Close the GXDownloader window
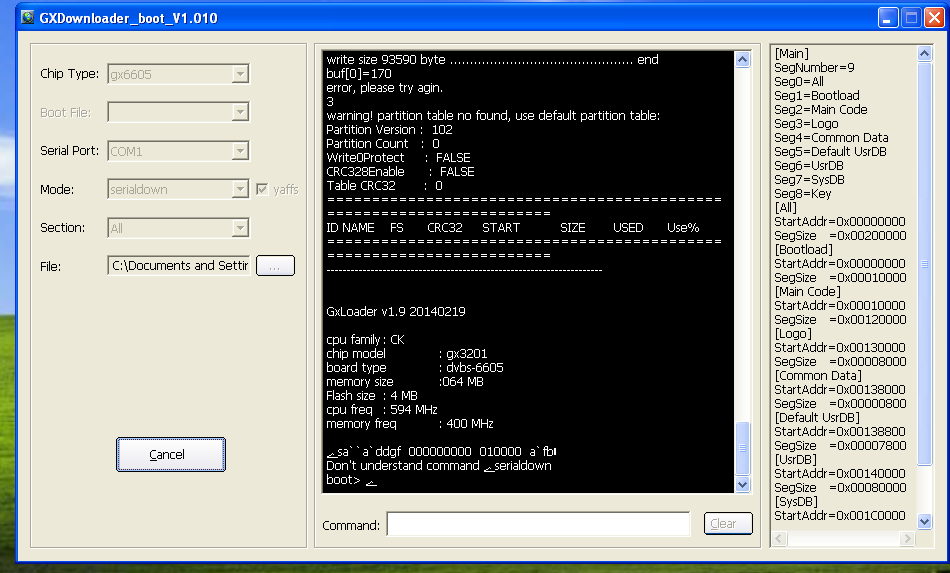 (934, 18)
